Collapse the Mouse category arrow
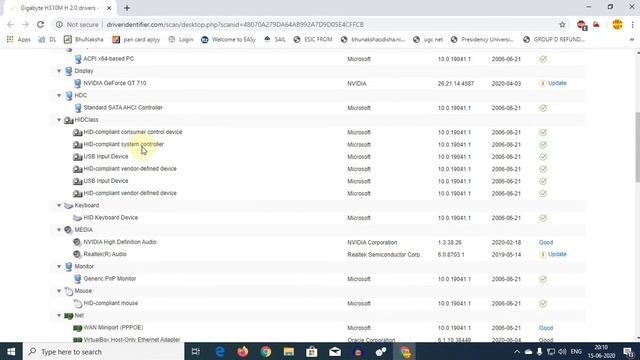The image size is (640, 360). point(59,291)
